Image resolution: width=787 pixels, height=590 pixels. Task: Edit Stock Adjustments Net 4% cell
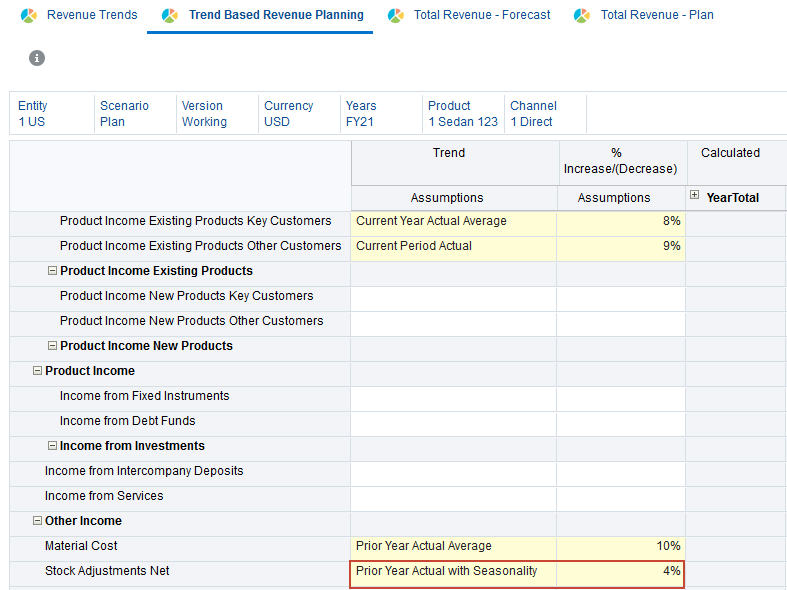tap(621, 571)
